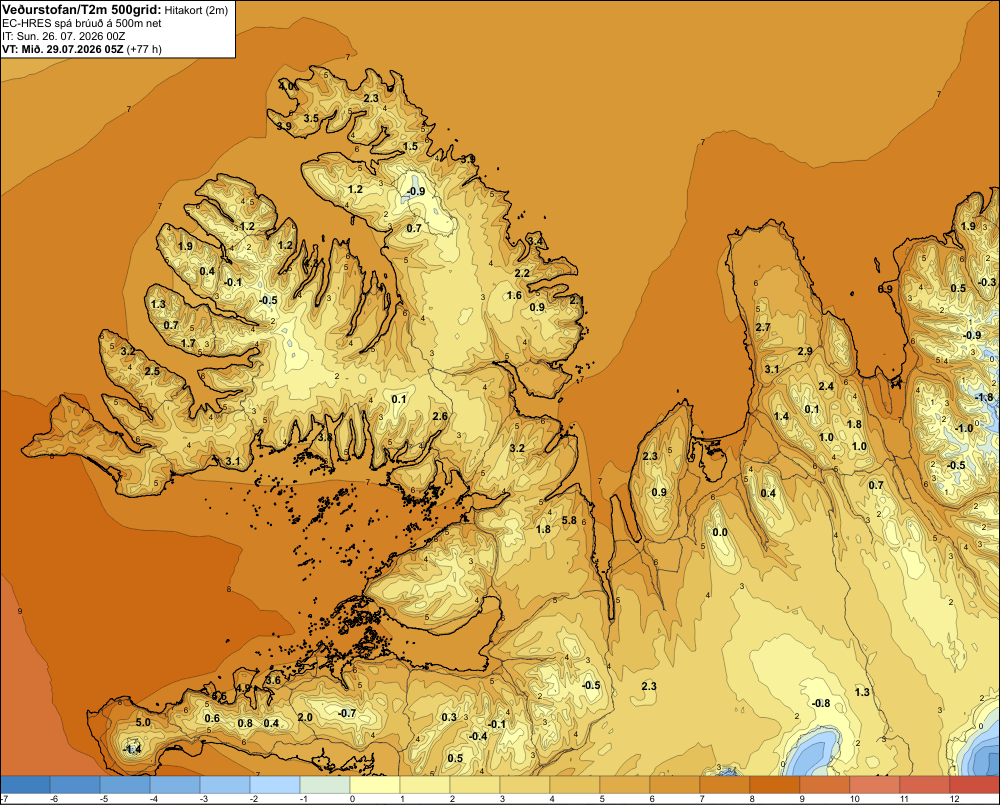Image resolution: width=1000 pixels, height=805 pixels.
Task: Click the 5.8 temperature label on the map
Action: click(x=569, y=521)
